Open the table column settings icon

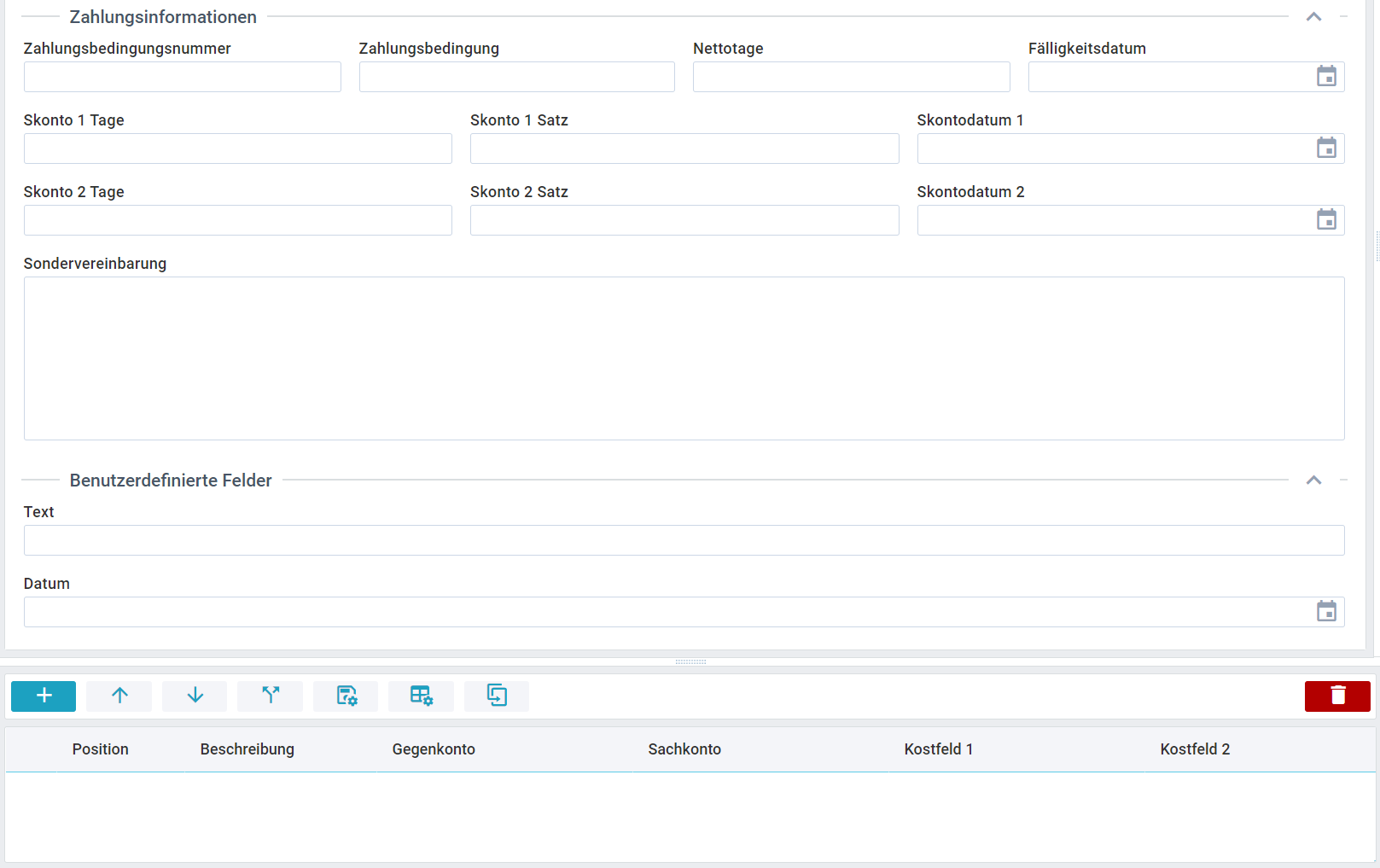point(422,696)
